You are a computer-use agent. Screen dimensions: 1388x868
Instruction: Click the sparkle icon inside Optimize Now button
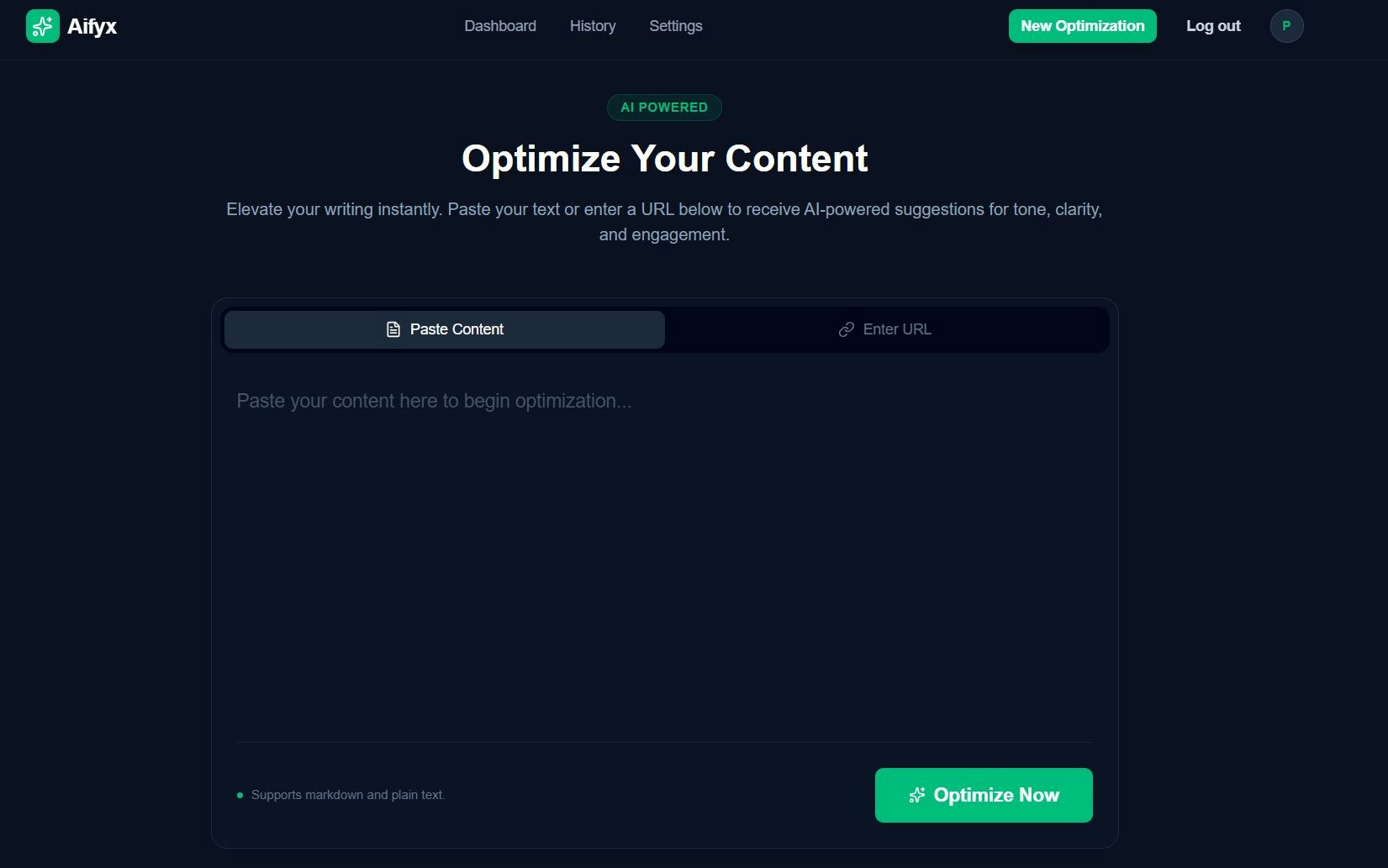tap(916, 795)
